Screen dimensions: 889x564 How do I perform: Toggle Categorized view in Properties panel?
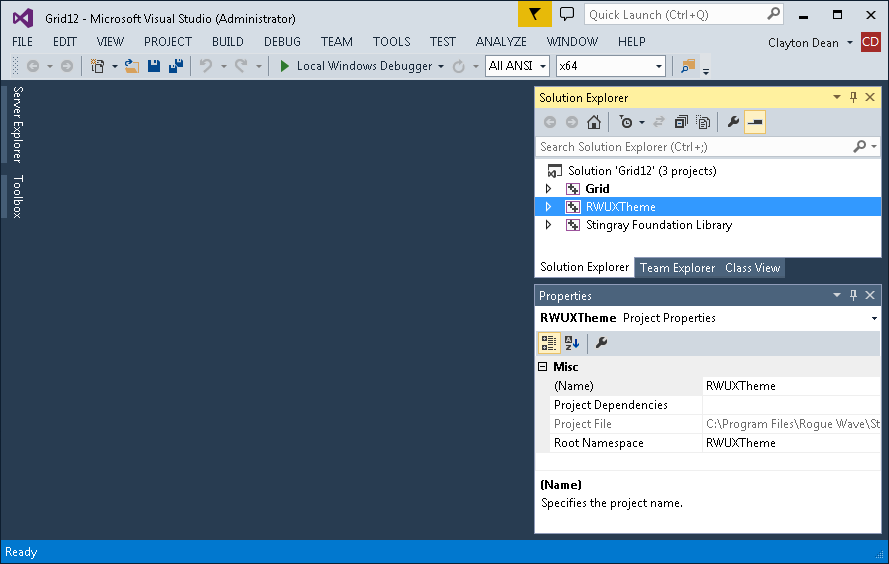(x=548, y=342)
